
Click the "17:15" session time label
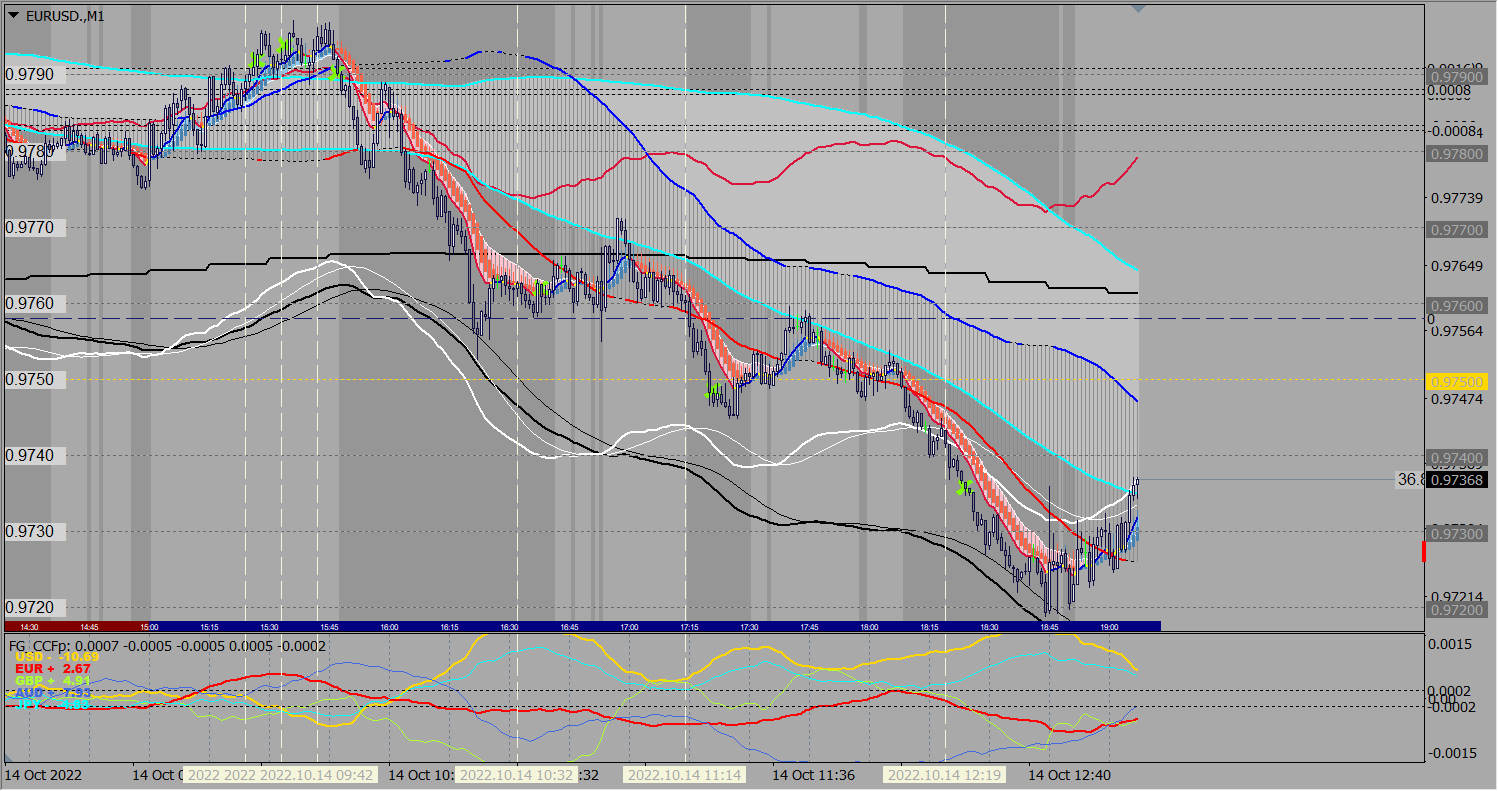click(x=689, y=627)
